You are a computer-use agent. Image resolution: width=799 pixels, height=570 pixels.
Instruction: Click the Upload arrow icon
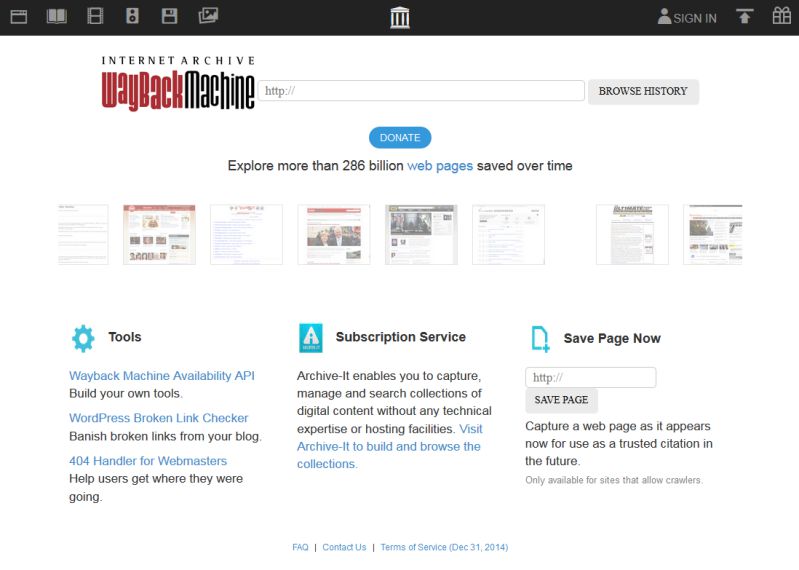point(744,16)
